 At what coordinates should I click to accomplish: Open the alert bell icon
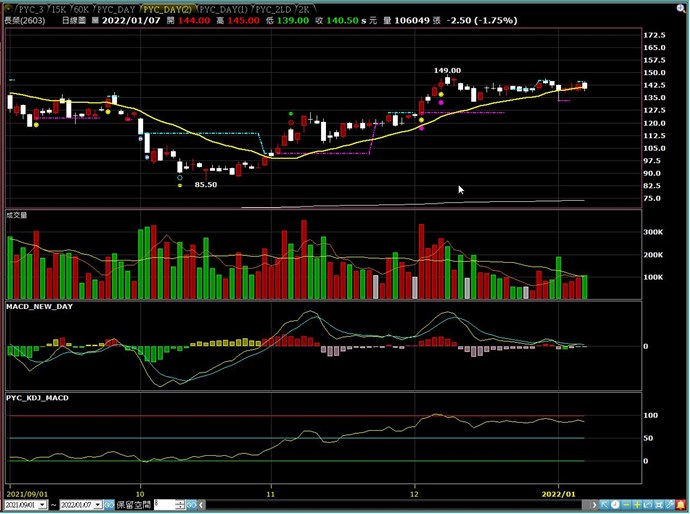(x=680, y=505)
